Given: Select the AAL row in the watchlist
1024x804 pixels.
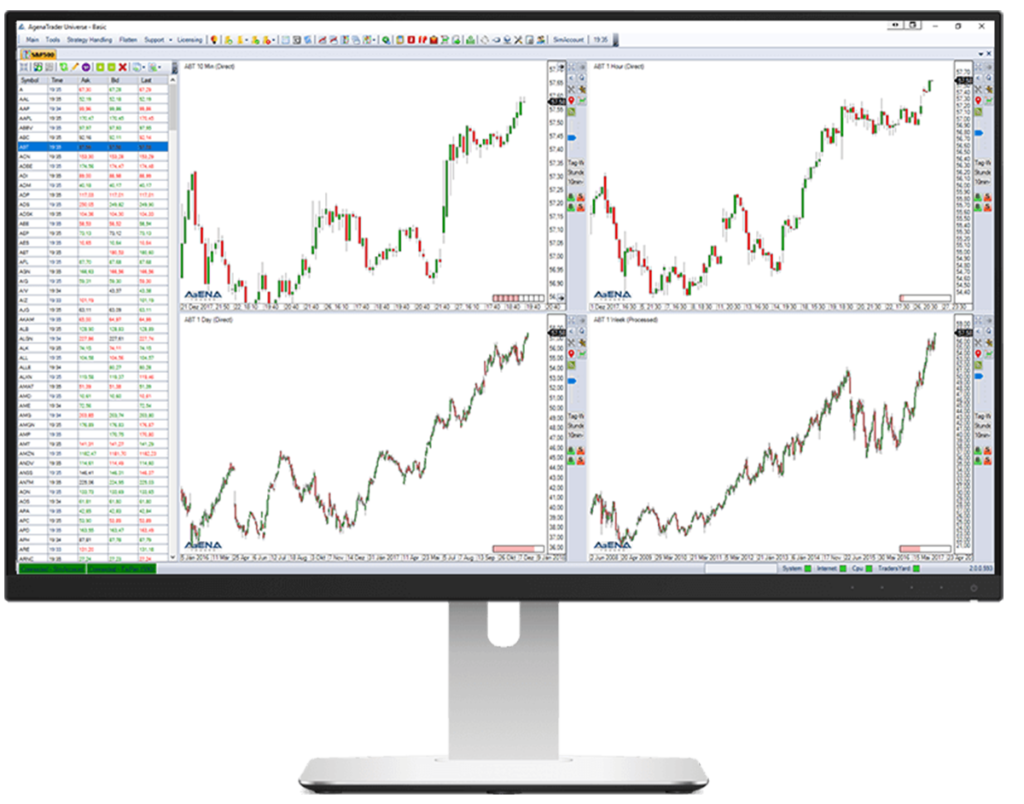Looking at the screenshot, I should pos(93,99).
